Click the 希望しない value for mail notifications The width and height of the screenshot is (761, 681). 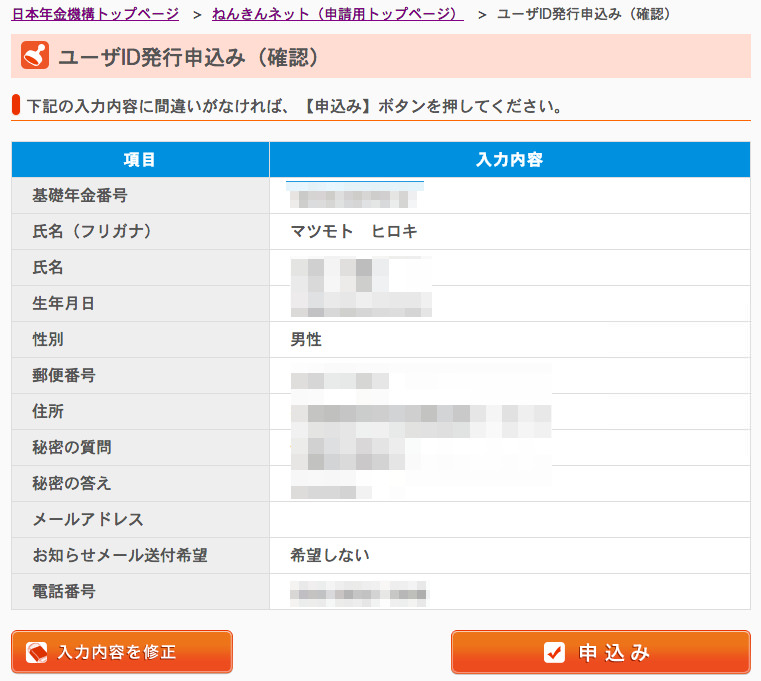(322, 556)
